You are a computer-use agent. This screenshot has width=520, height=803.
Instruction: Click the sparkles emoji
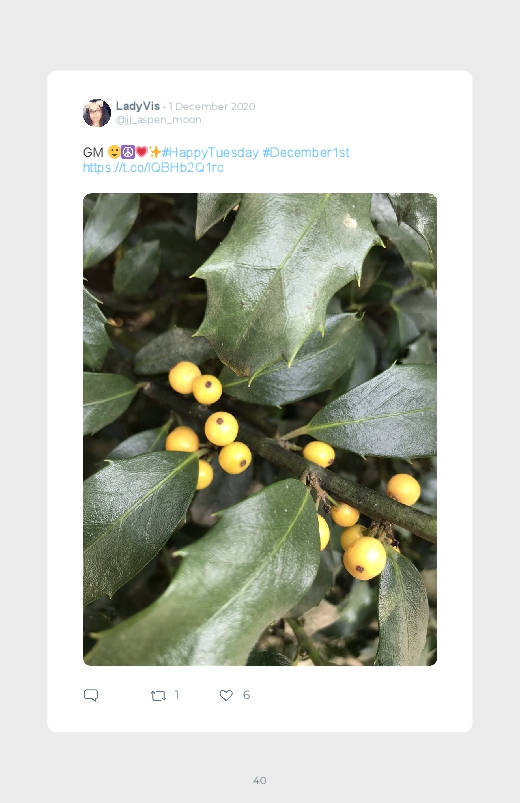[155, 152]
